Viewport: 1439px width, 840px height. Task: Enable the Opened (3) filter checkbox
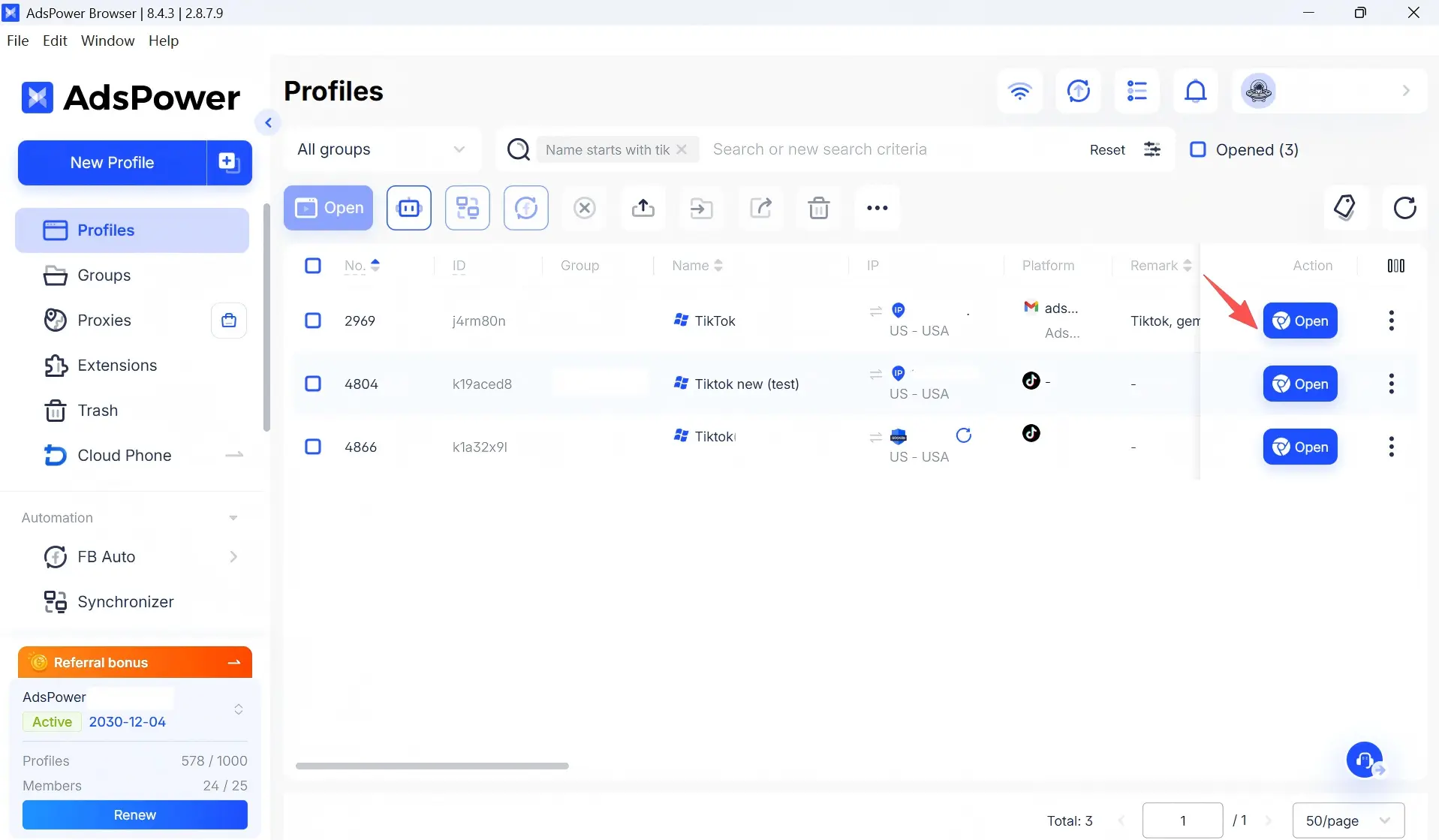1198,149
